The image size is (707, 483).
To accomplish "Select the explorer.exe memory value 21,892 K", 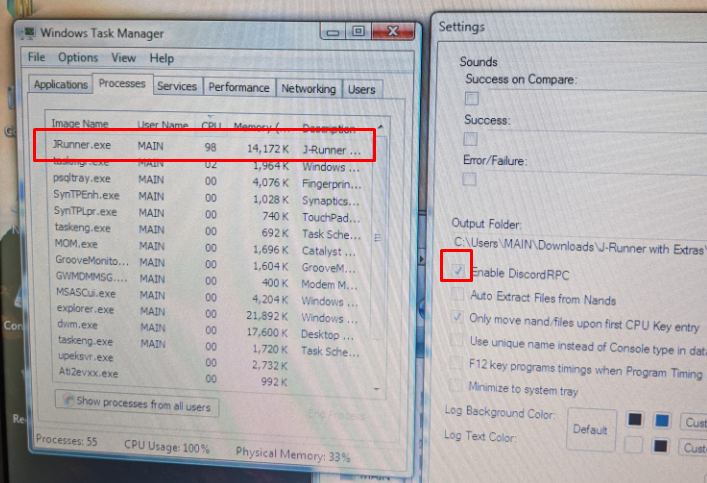I will pyautogui.click(x=266, y=316).
